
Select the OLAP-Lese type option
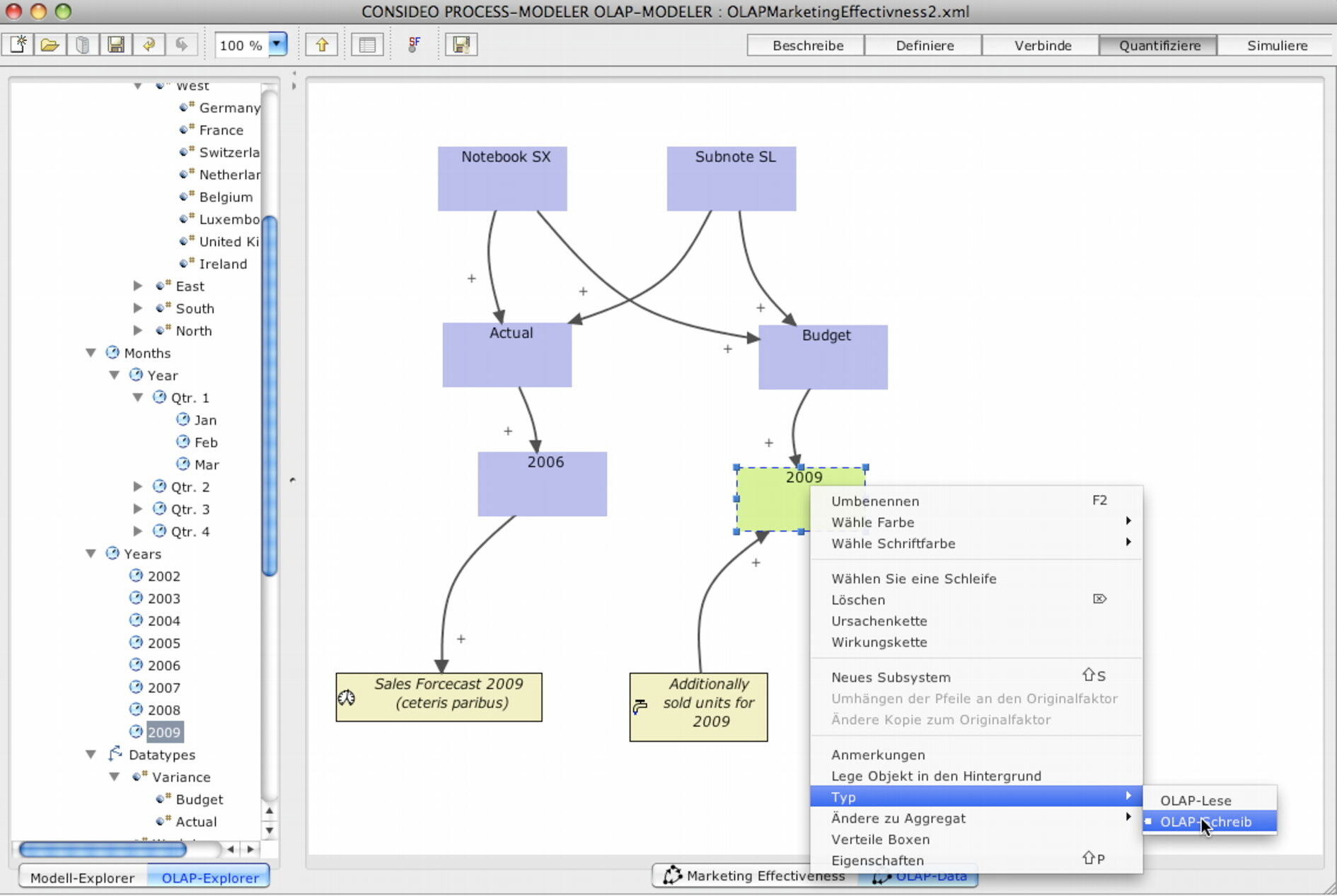pyautogui.click(x=1210, y=801)
